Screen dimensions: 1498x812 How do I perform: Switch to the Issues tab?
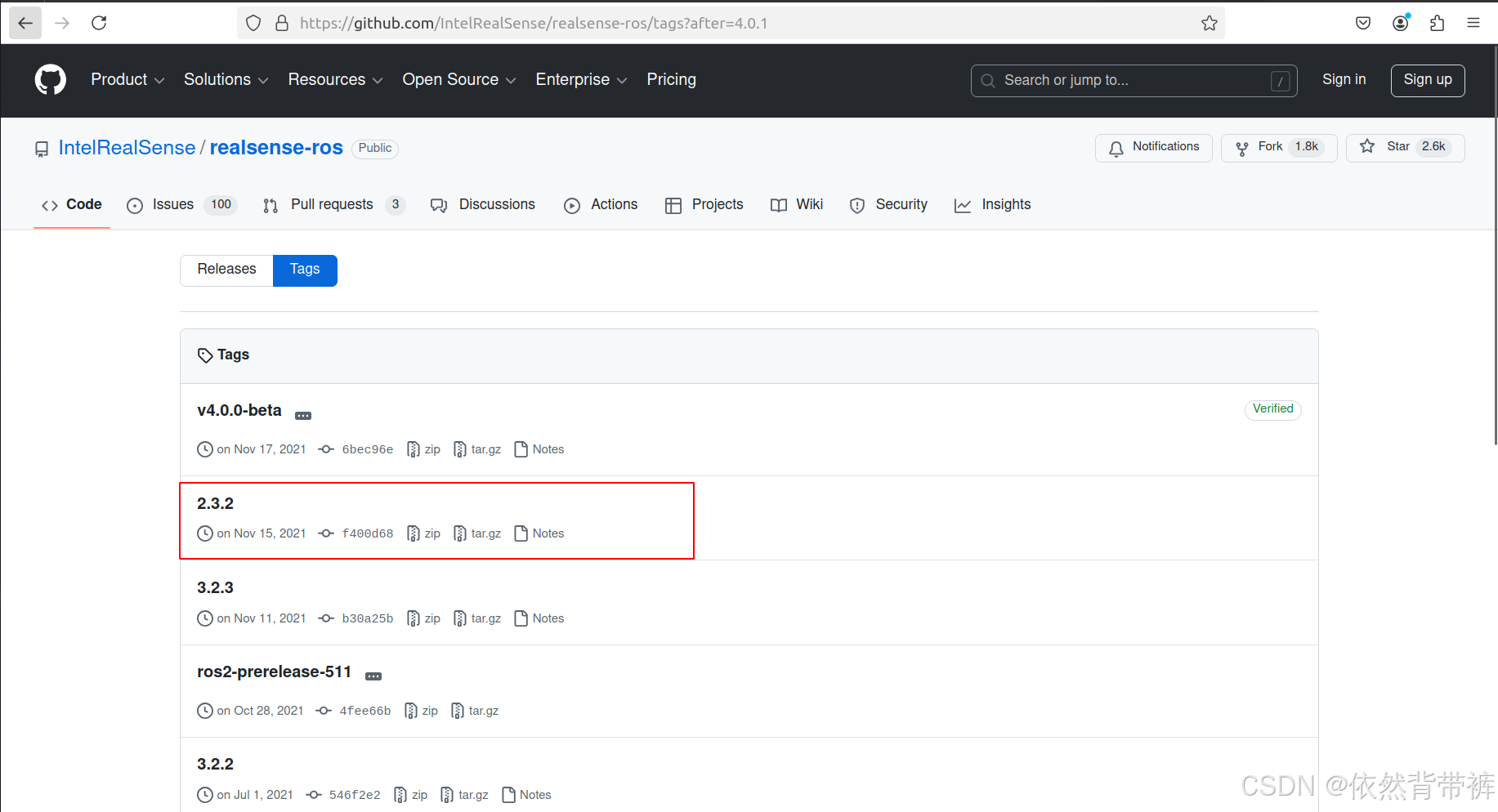[181, 205]
